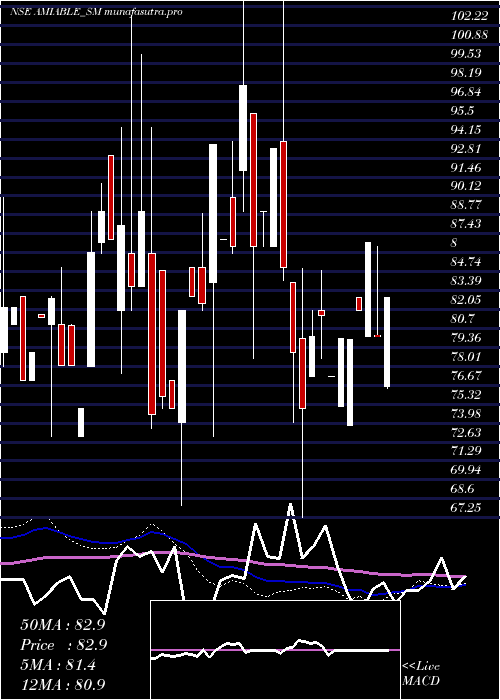The image size is (500, 700).
Task: Select the 94.15 price level label
Action: [x=466, y=129]
